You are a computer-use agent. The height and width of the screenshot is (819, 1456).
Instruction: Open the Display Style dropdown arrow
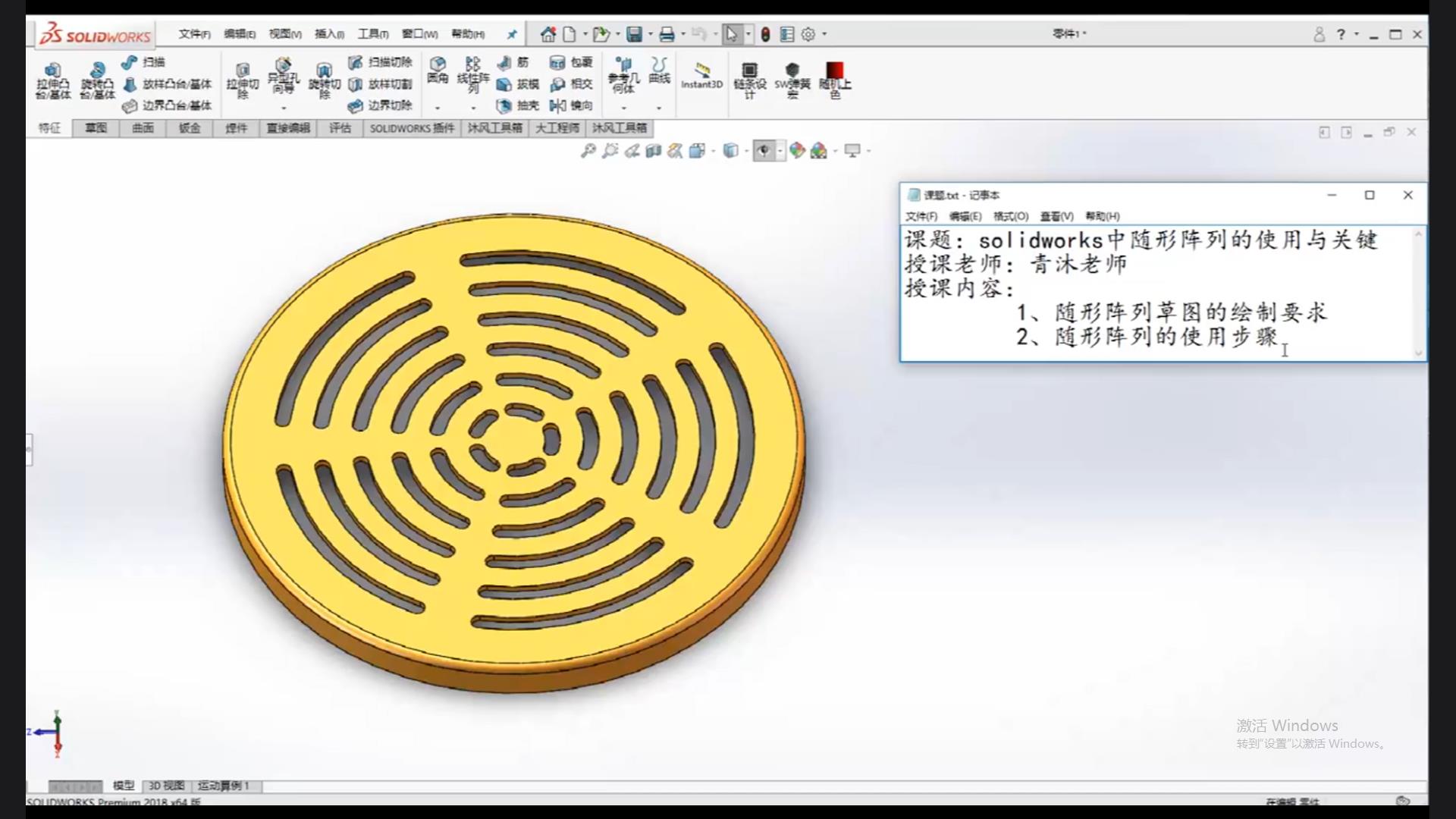746,151
